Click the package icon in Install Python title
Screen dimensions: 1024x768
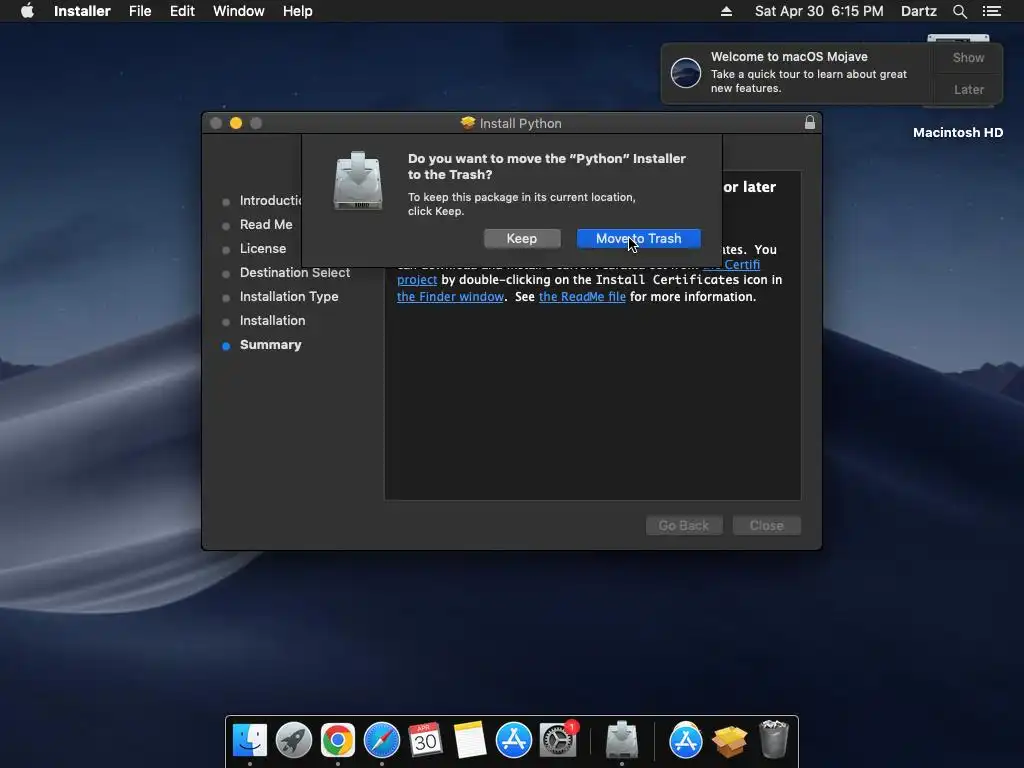click(468, 123)
